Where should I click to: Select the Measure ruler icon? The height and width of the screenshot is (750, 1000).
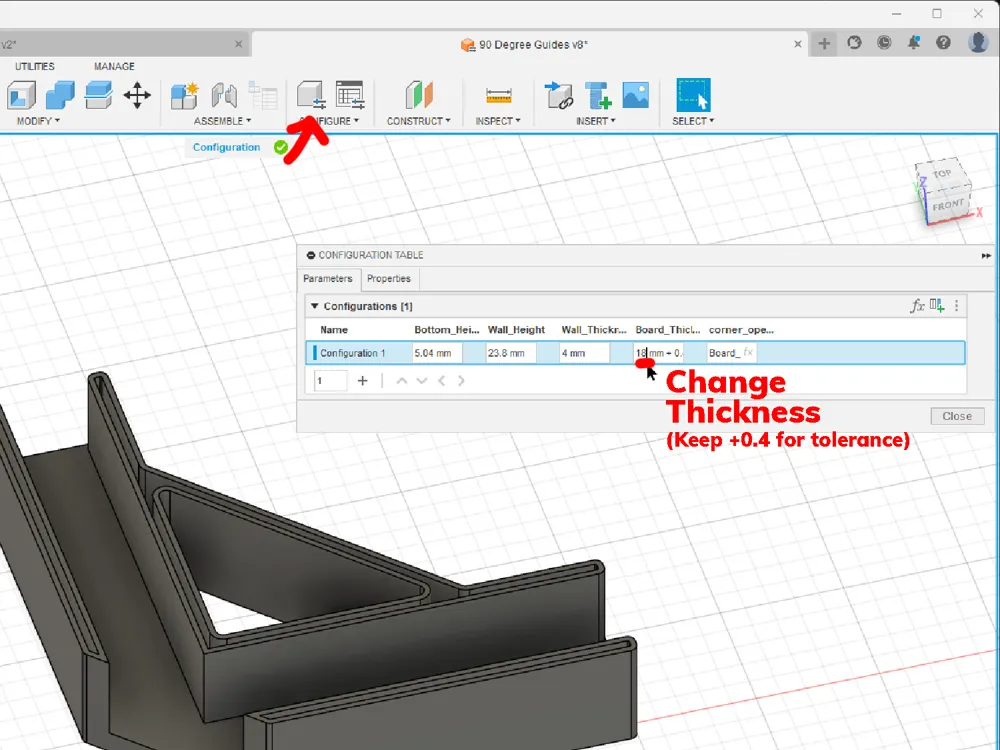point(498,96)
